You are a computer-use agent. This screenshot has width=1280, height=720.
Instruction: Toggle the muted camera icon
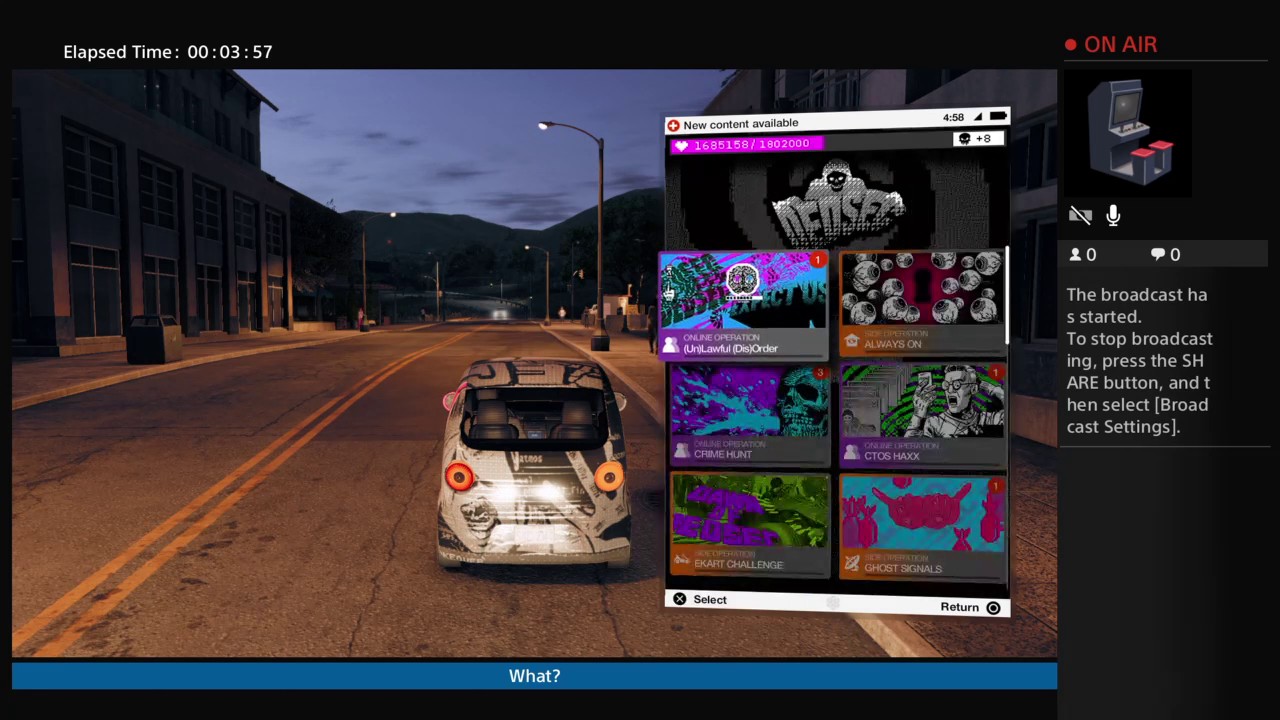tap(1080, 215)
